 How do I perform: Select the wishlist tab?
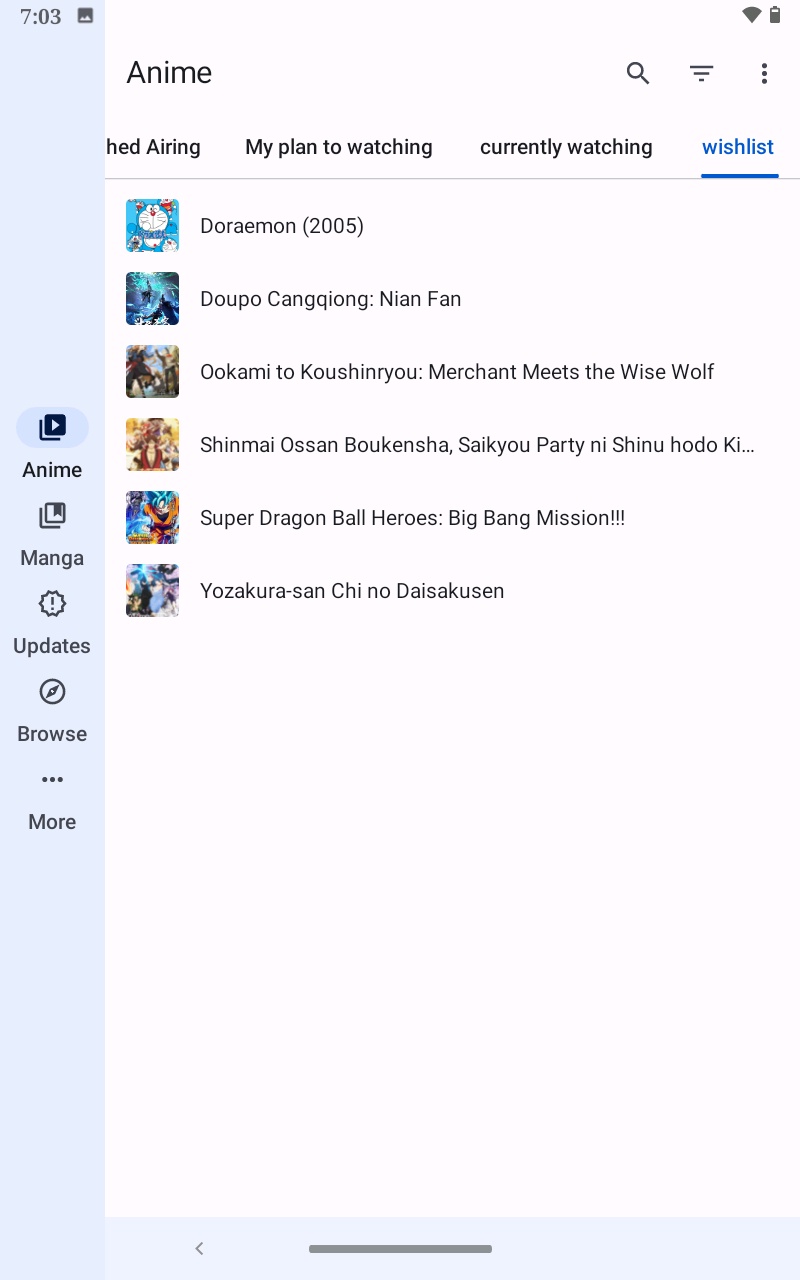[738, 147]
